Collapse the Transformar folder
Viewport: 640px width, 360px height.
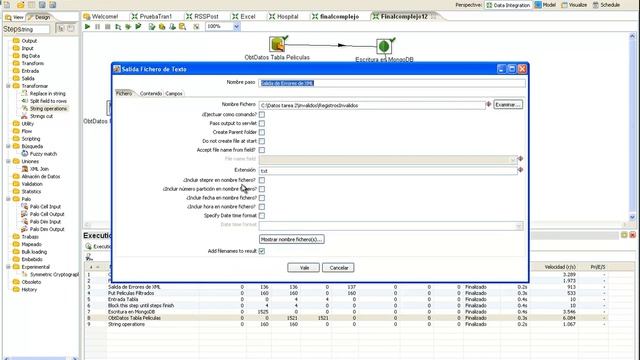click(8, 86)
